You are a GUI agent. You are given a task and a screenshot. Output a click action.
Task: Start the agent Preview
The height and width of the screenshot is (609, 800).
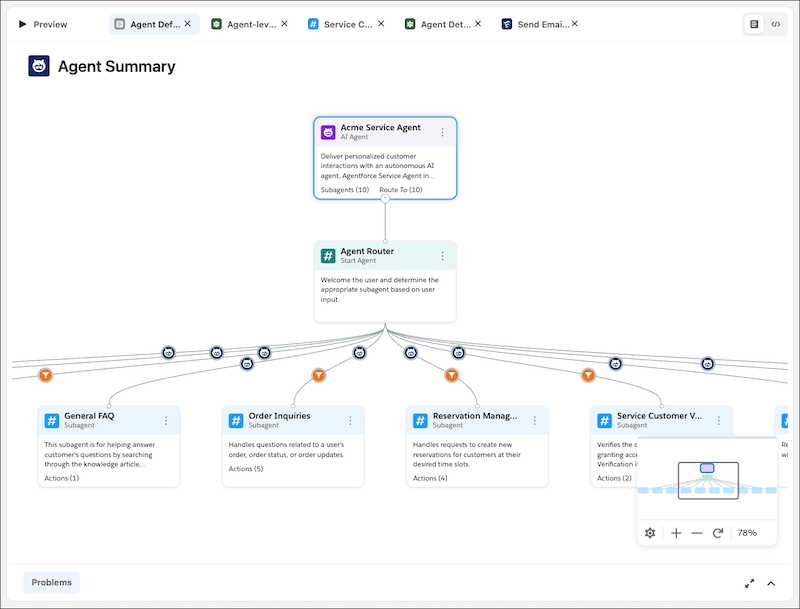pyautogui.click(x=43, y=24)
